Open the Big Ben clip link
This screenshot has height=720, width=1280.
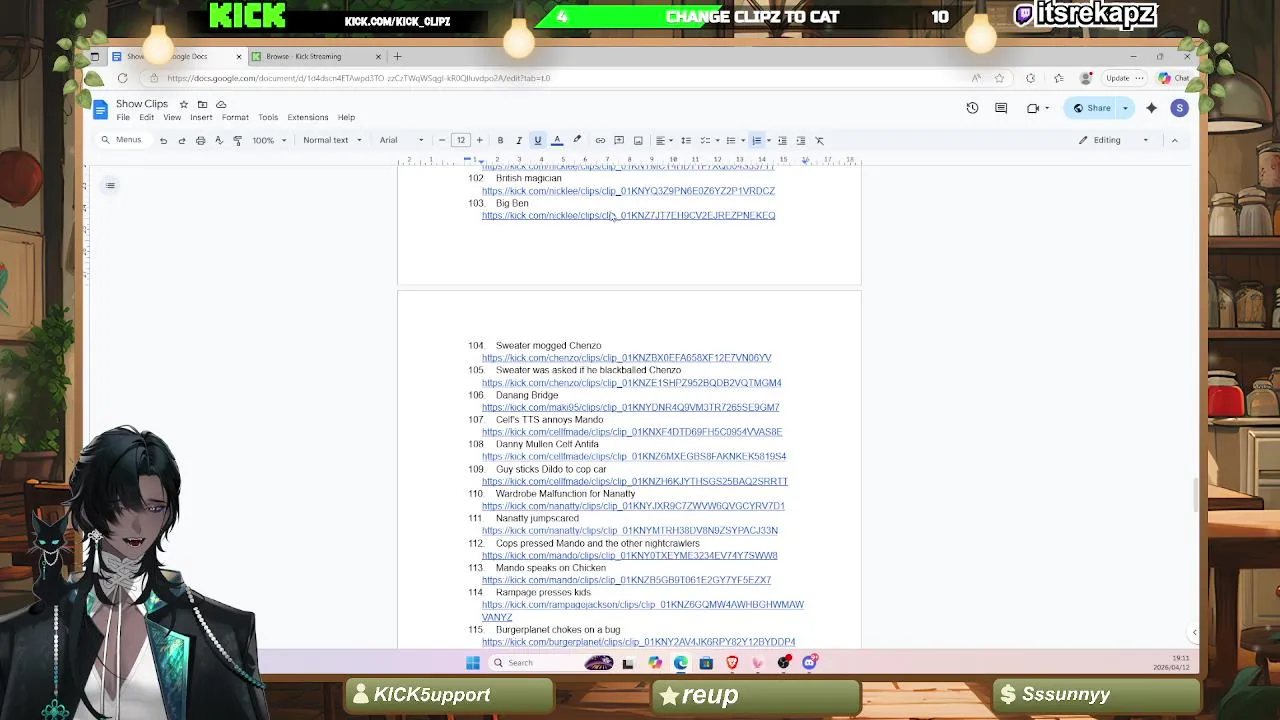point(628,215)
